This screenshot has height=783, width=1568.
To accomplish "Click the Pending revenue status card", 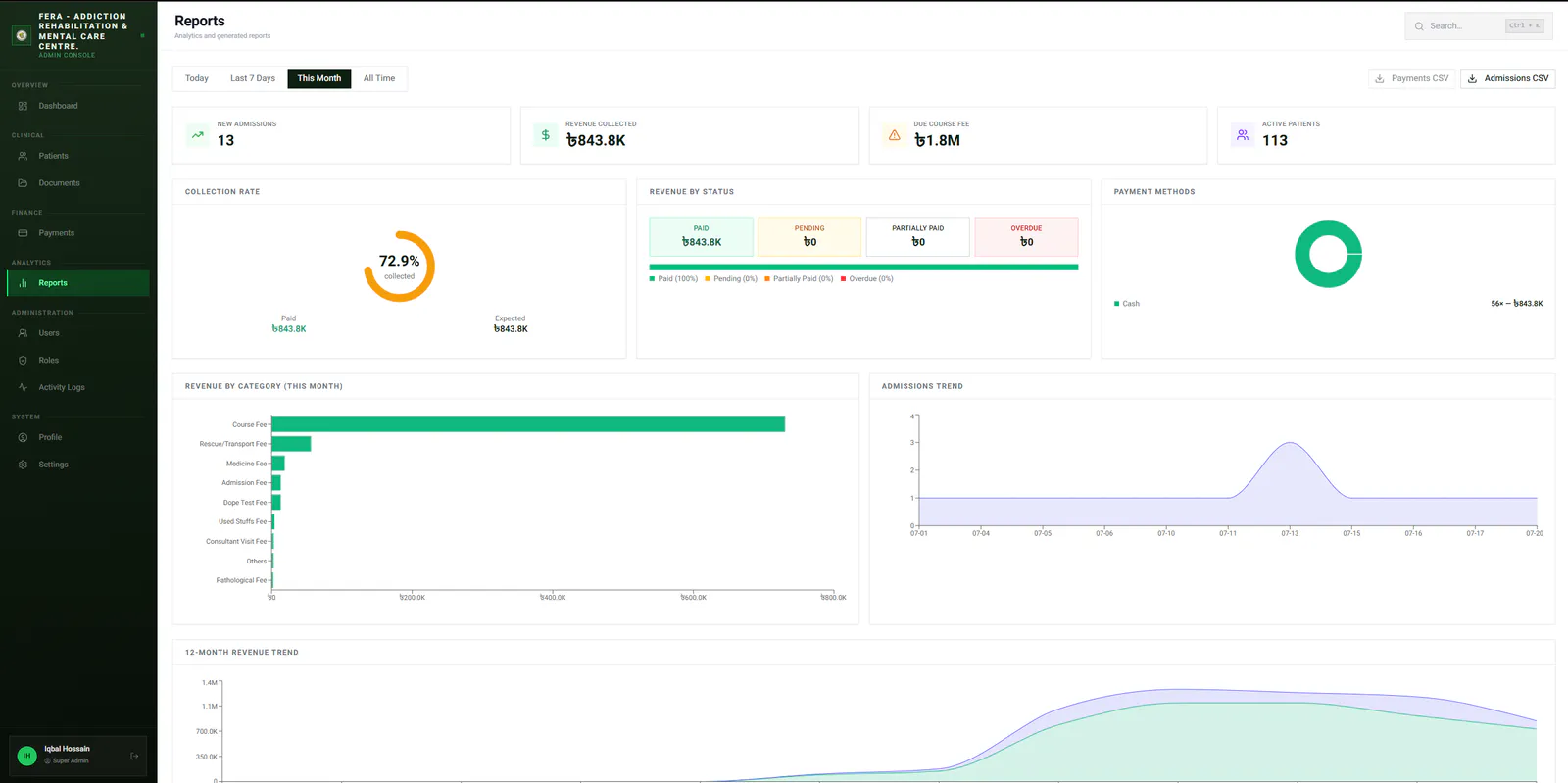I will tap(809, 236).
